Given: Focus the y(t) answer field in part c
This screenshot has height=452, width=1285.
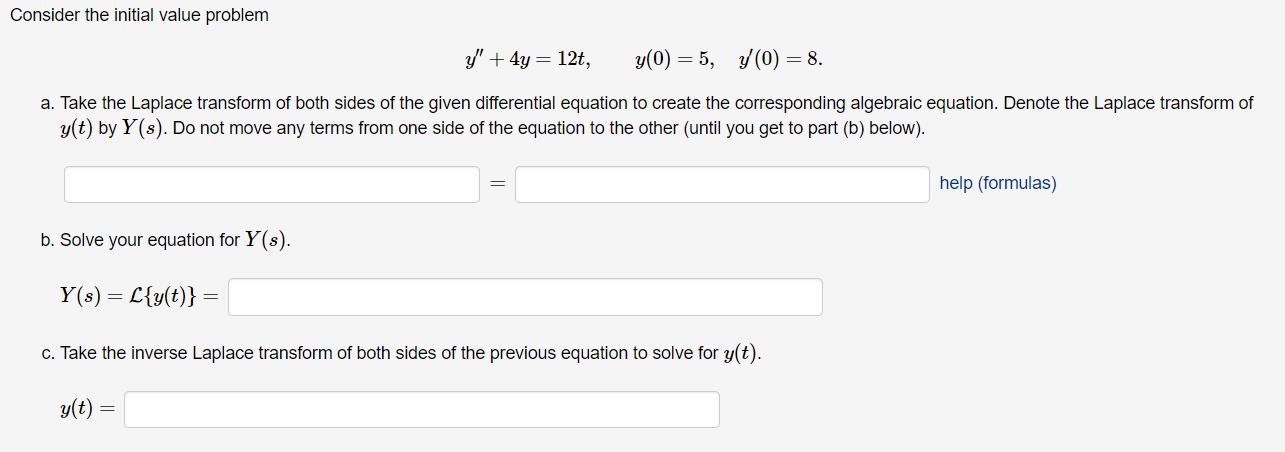Looking at the screenshot, I should (422, 409).
